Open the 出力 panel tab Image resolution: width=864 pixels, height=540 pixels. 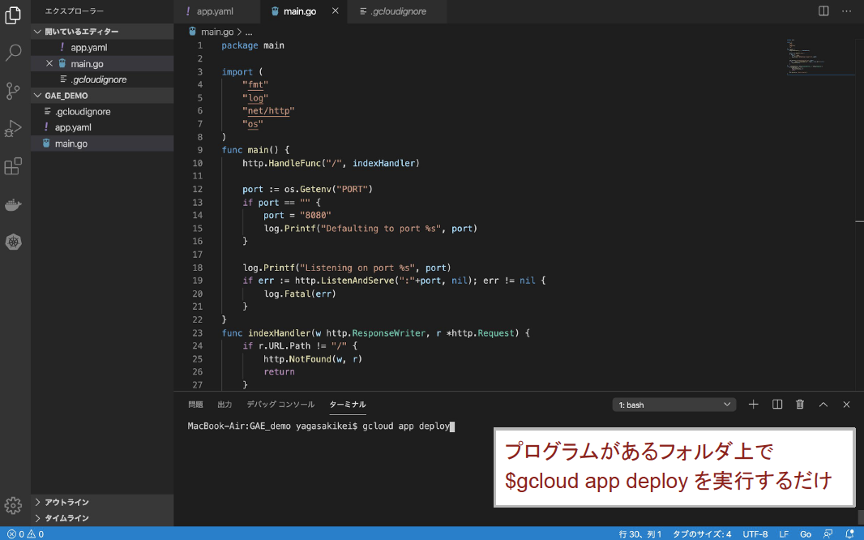pos(224,404)
